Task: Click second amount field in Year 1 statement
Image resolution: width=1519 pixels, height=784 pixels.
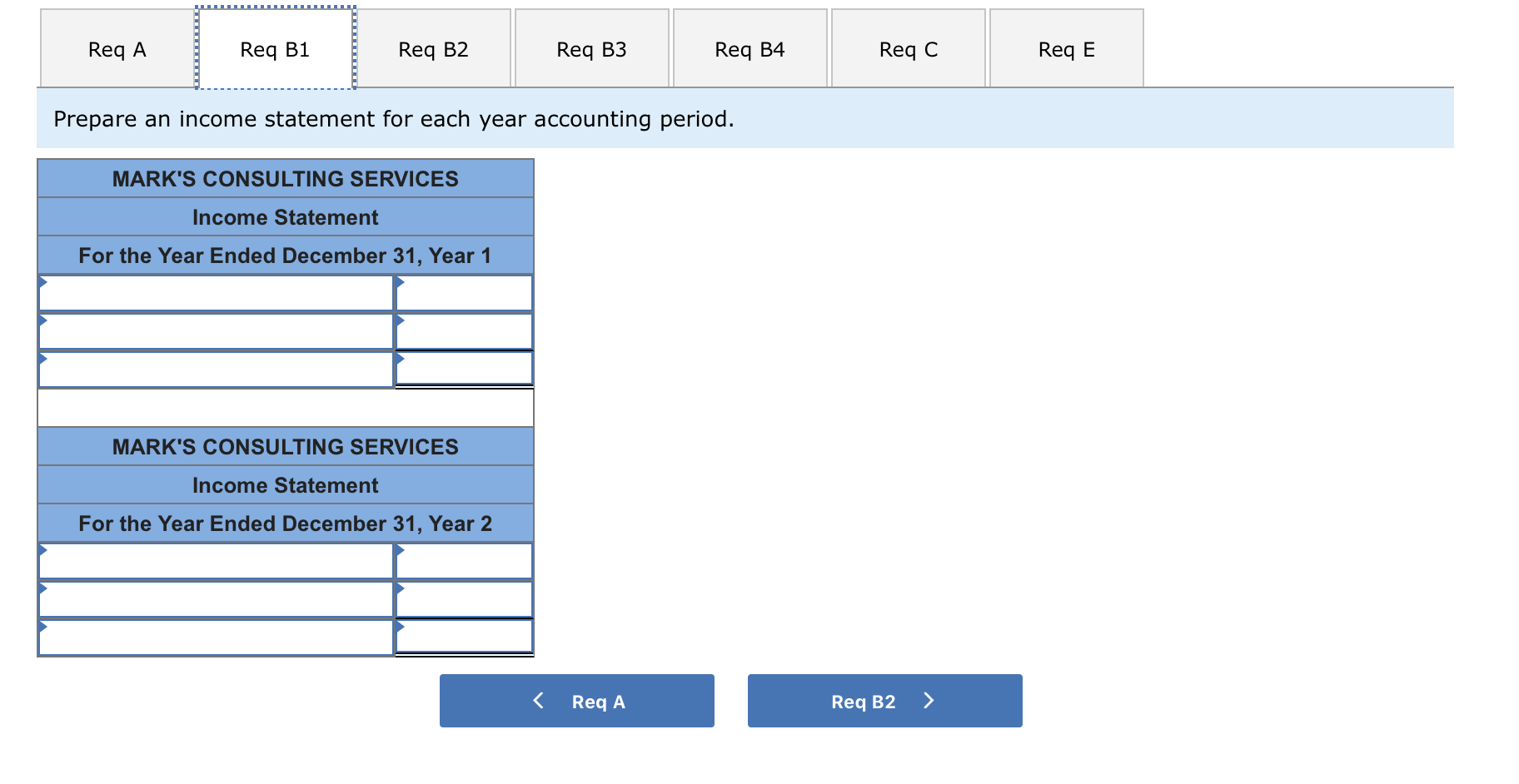Action: pos(464,331)
